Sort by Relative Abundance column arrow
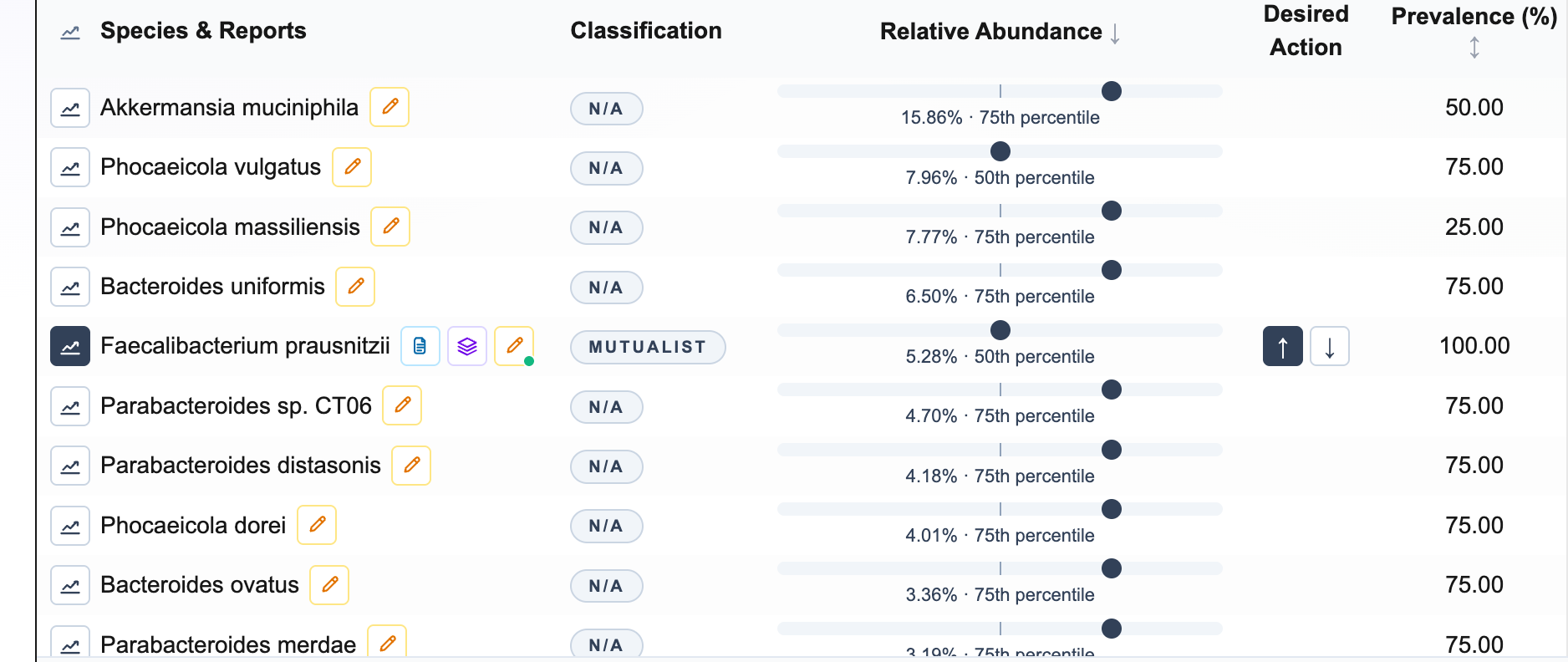 [1115, 33]
